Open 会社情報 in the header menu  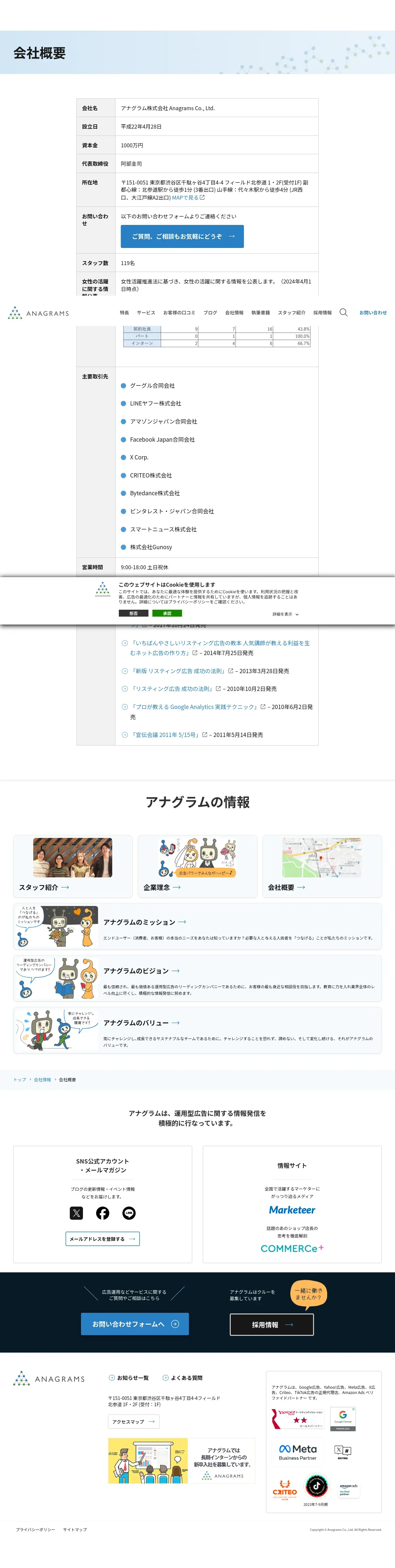(234, 312)
